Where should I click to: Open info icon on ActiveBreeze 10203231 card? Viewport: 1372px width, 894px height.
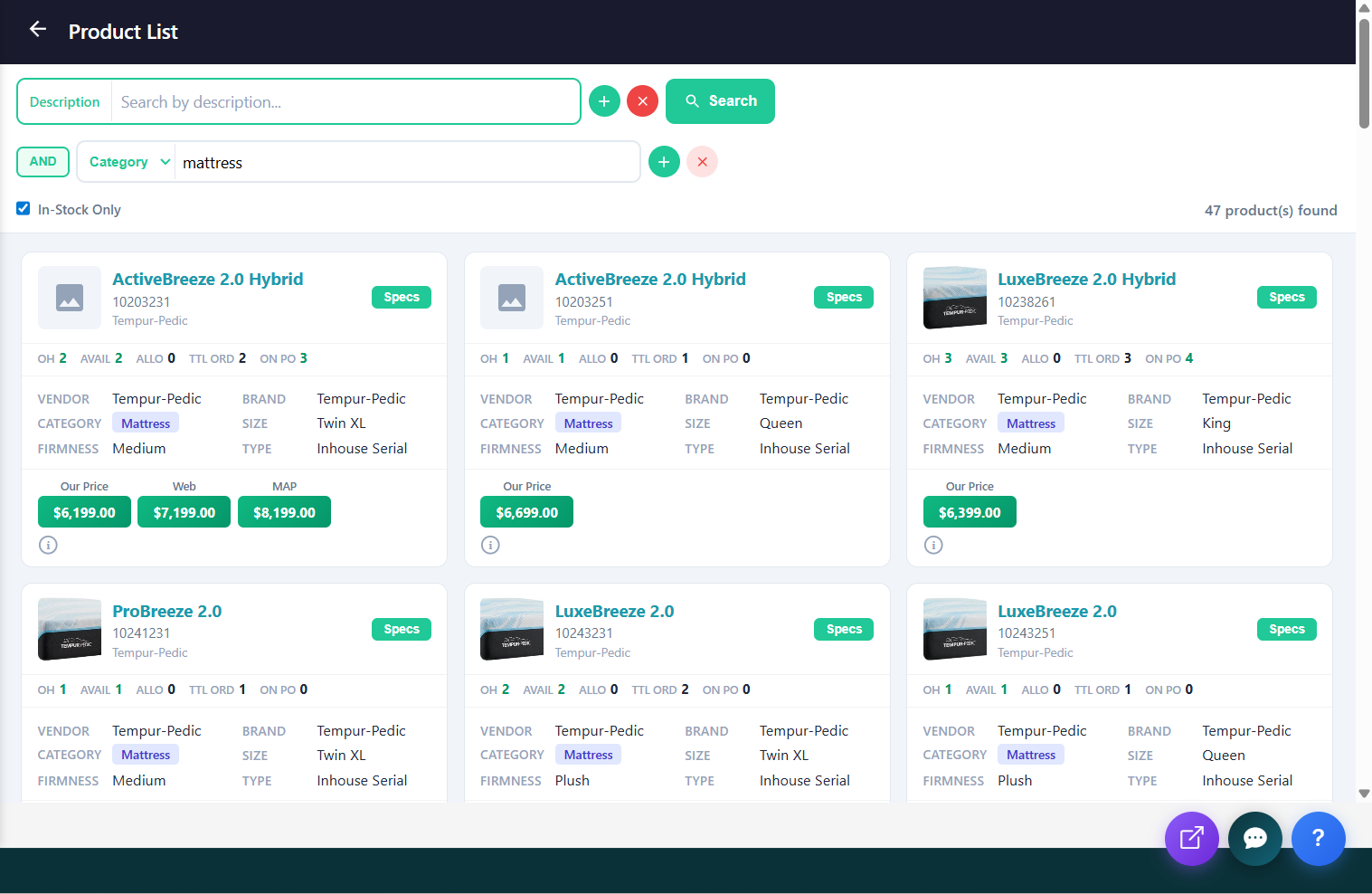click(x=48, y=545)
